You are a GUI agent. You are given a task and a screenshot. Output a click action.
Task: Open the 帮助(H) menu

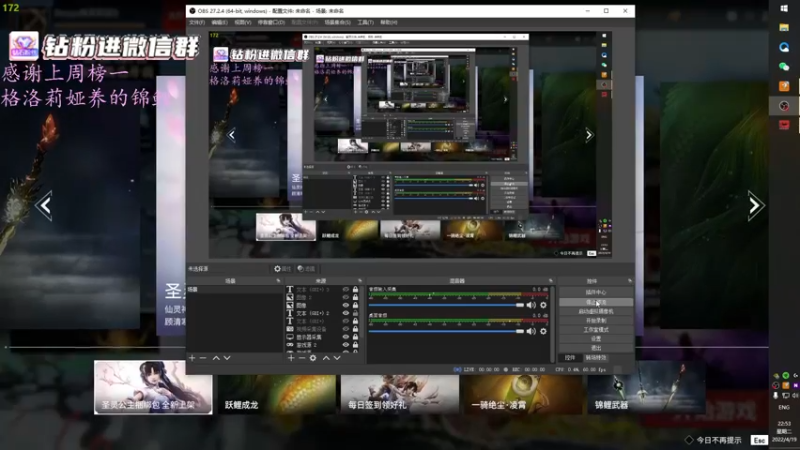[389, 22]
